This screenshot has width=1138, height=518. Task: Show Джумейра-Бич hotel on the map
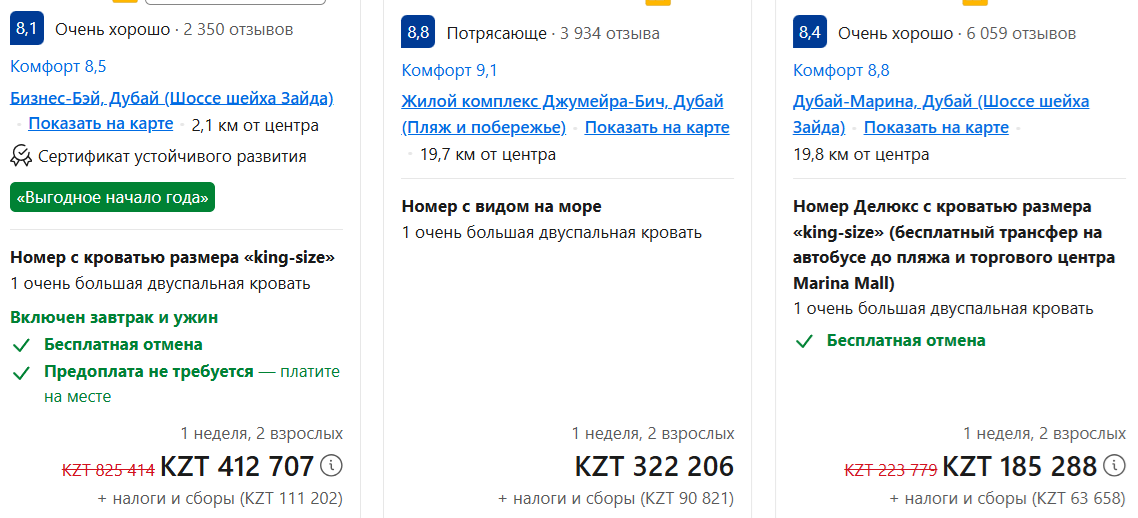pyautogui.click(x=657, y=127)
